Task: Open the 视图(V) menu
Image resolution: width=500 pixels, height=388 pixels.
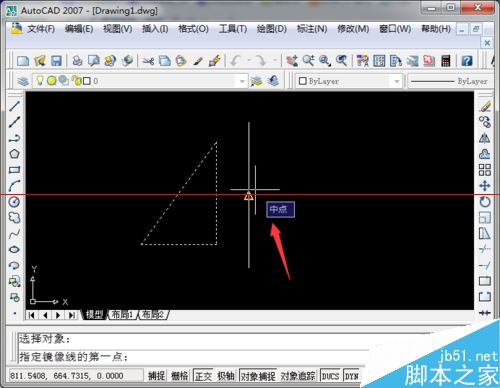Action: 117,29
